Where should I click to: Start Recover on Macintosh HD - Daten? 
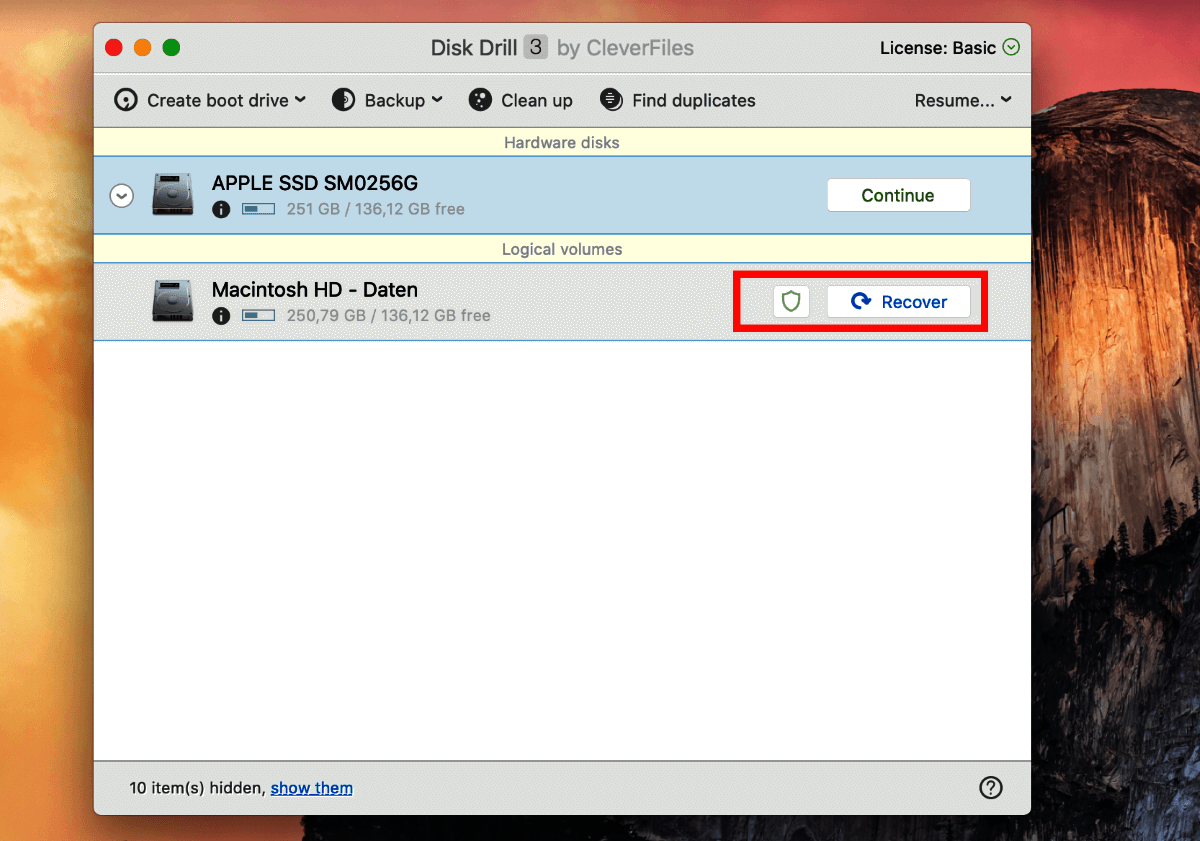point(899,301)
